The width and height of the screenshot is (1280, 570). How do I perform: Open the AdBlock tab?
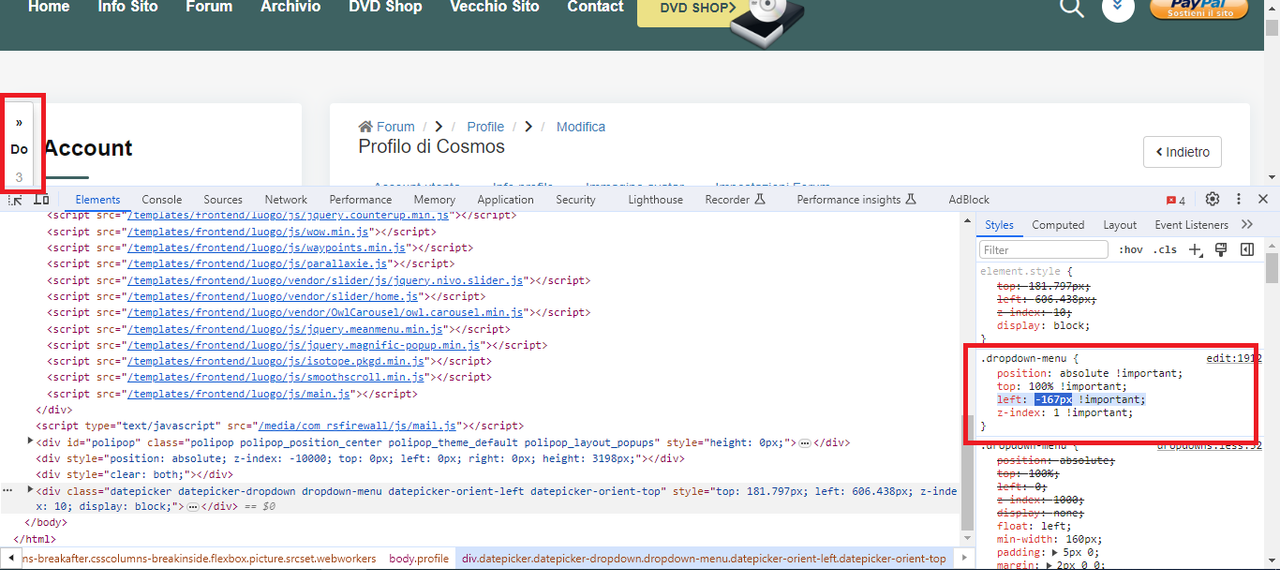(969, 200)
